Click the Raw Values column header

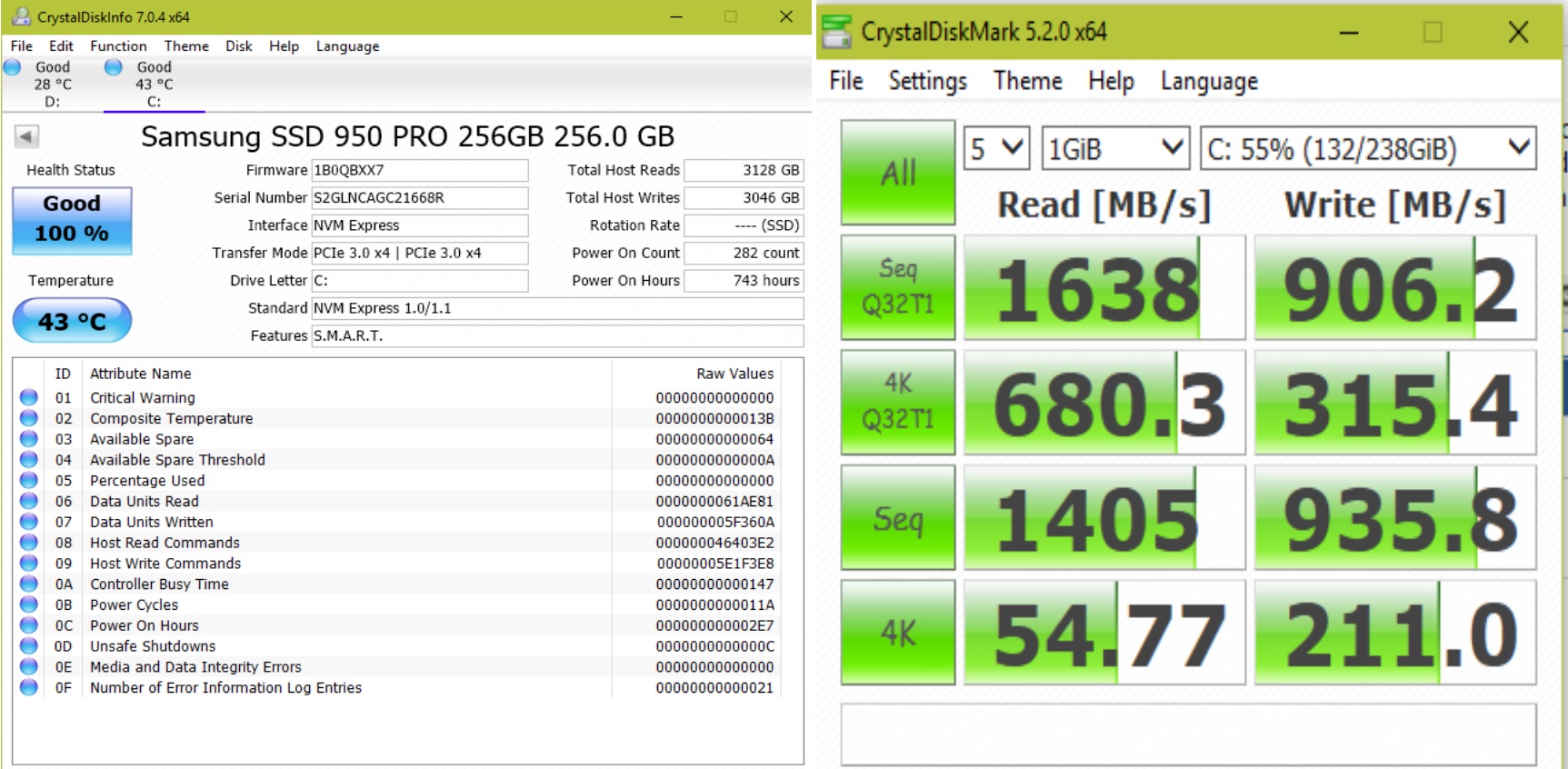(734, 374)
